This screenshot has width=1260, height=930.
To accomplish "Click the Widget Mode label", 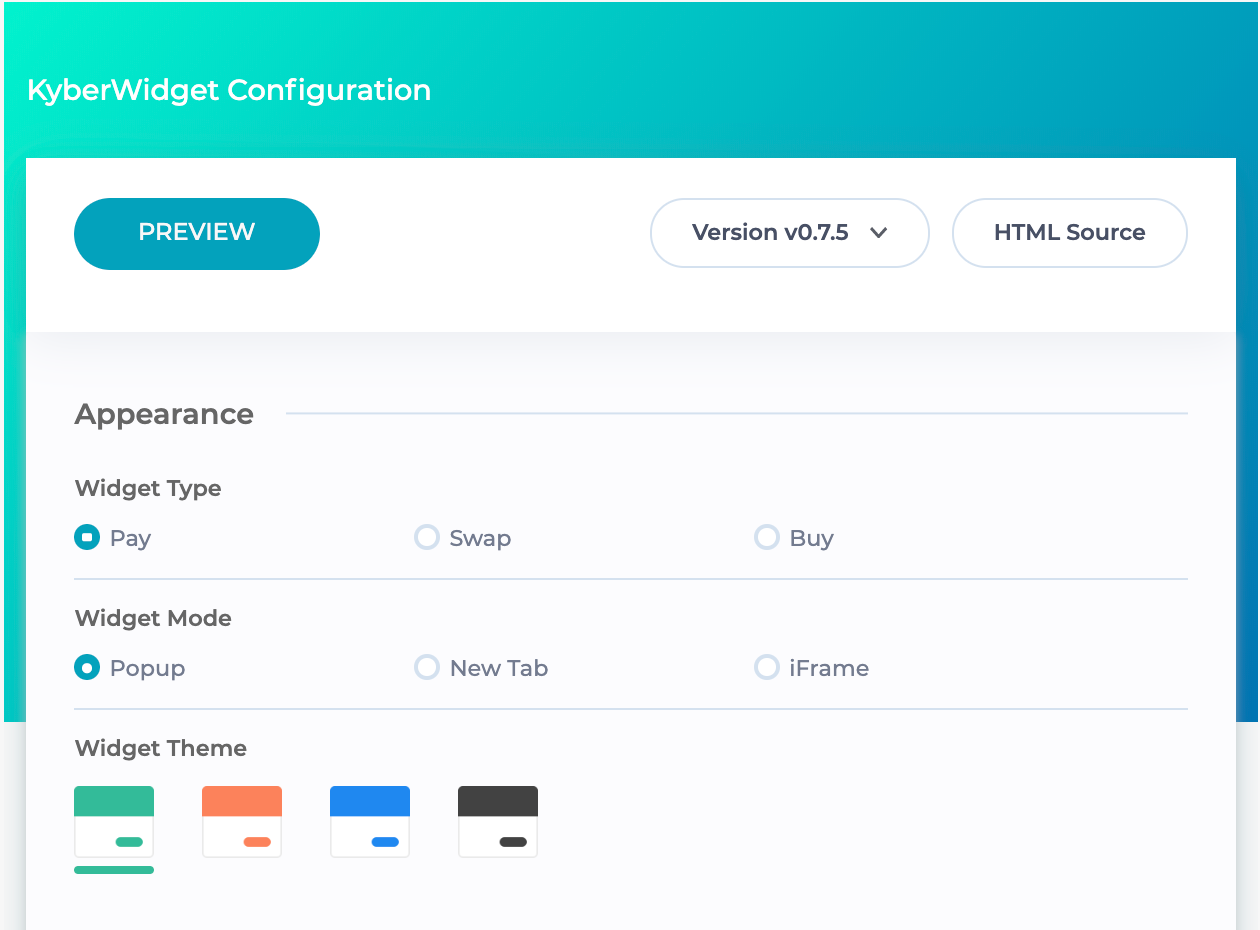I will (153, 619).
